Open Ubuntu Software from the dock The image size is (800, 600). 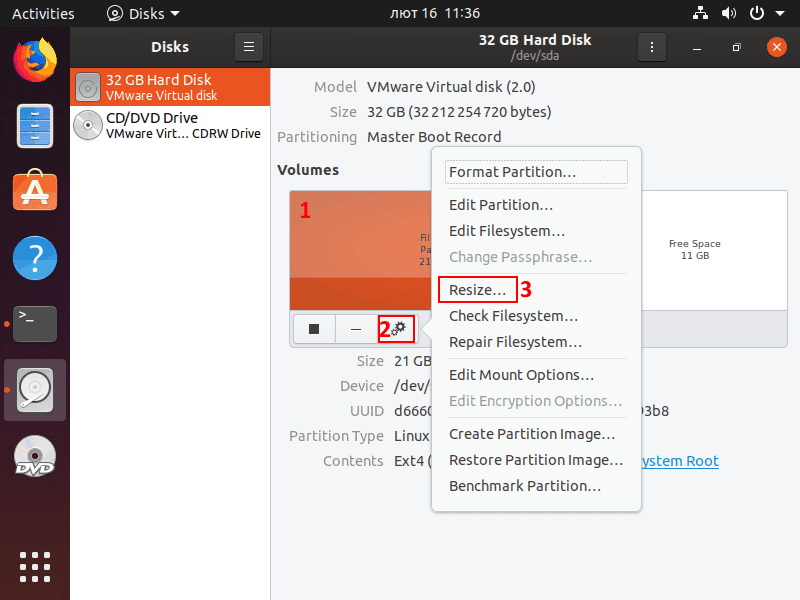click(x=34, y=190)
